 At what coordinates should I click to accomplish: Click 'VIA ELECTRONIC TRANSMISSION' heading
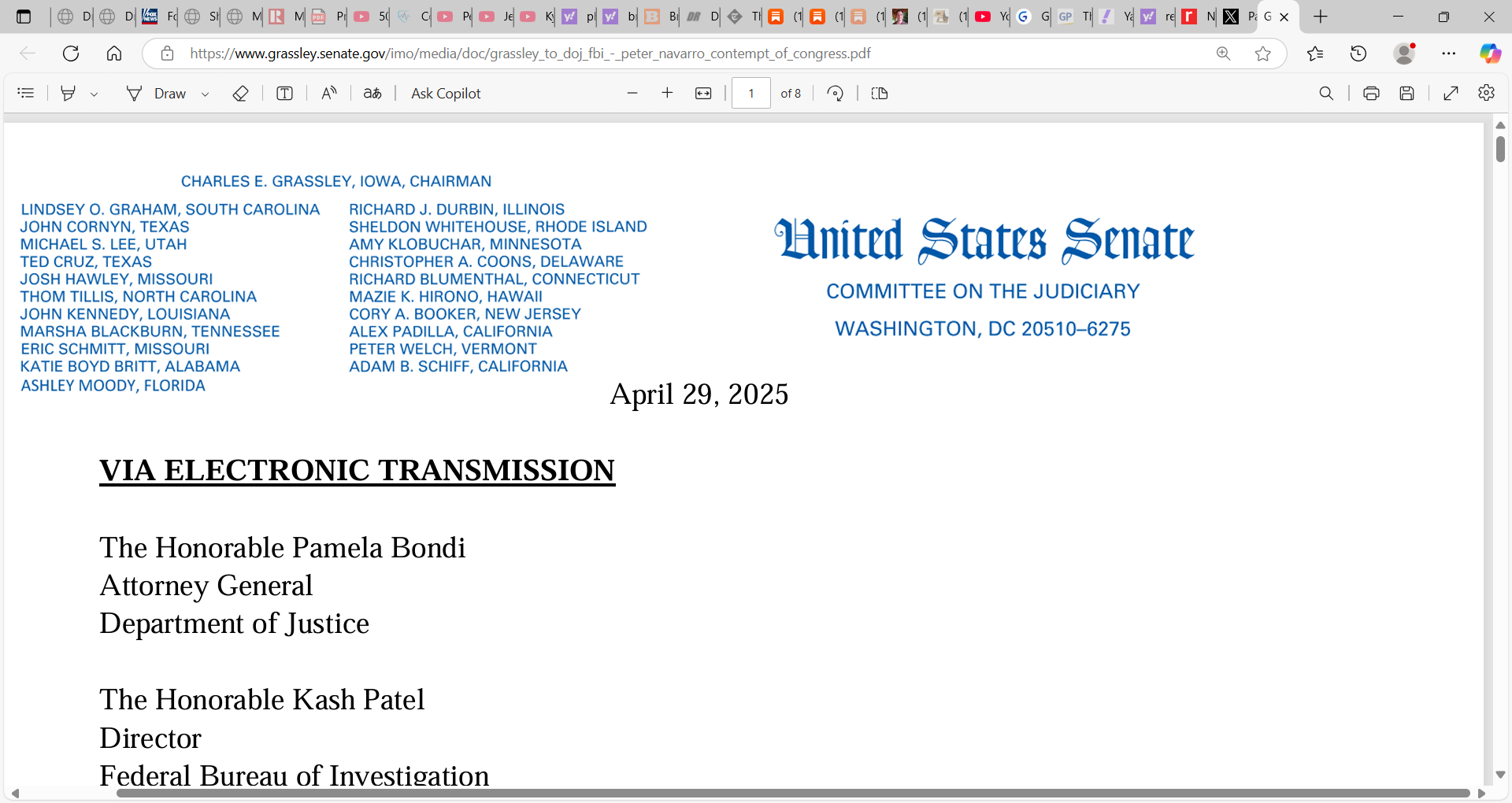click(x=357, y=471)
